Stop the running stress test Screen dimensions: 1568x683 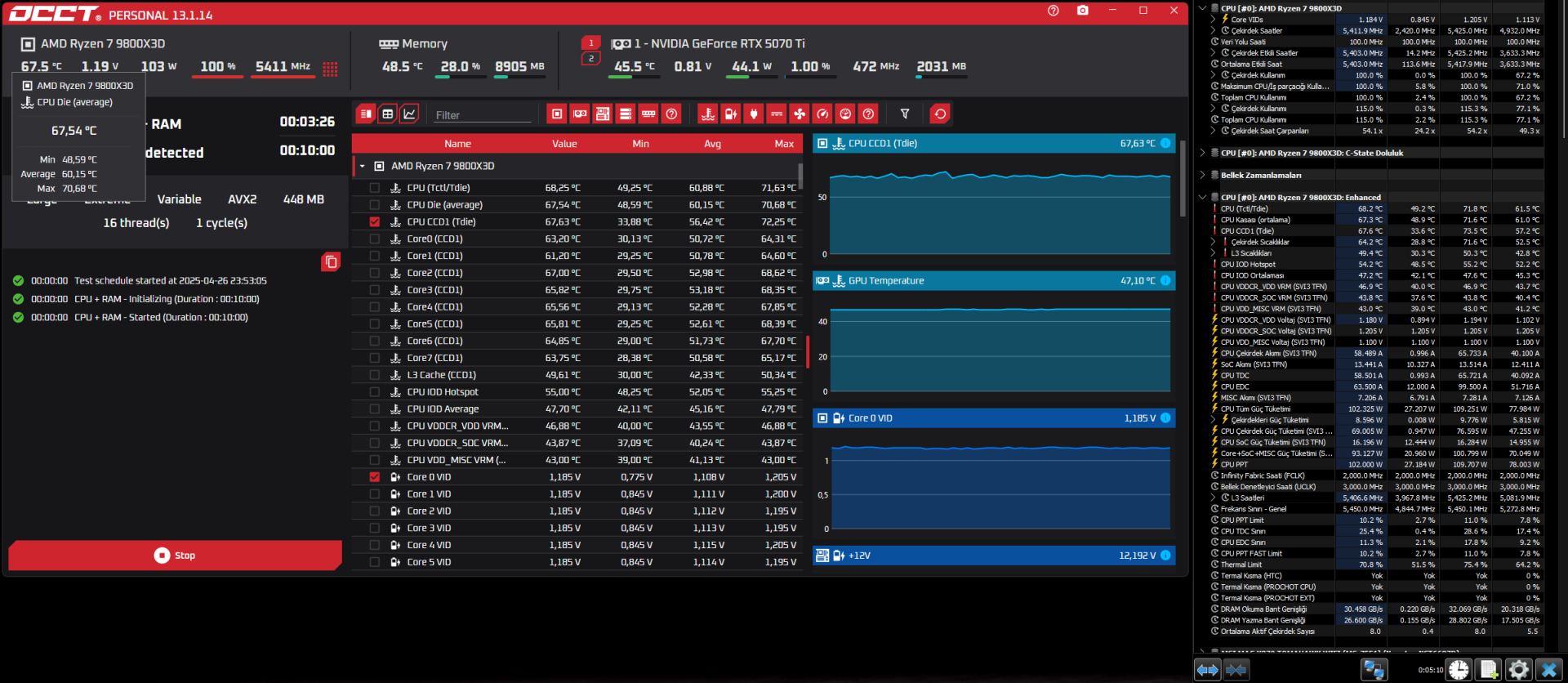[x=175, y=556]
